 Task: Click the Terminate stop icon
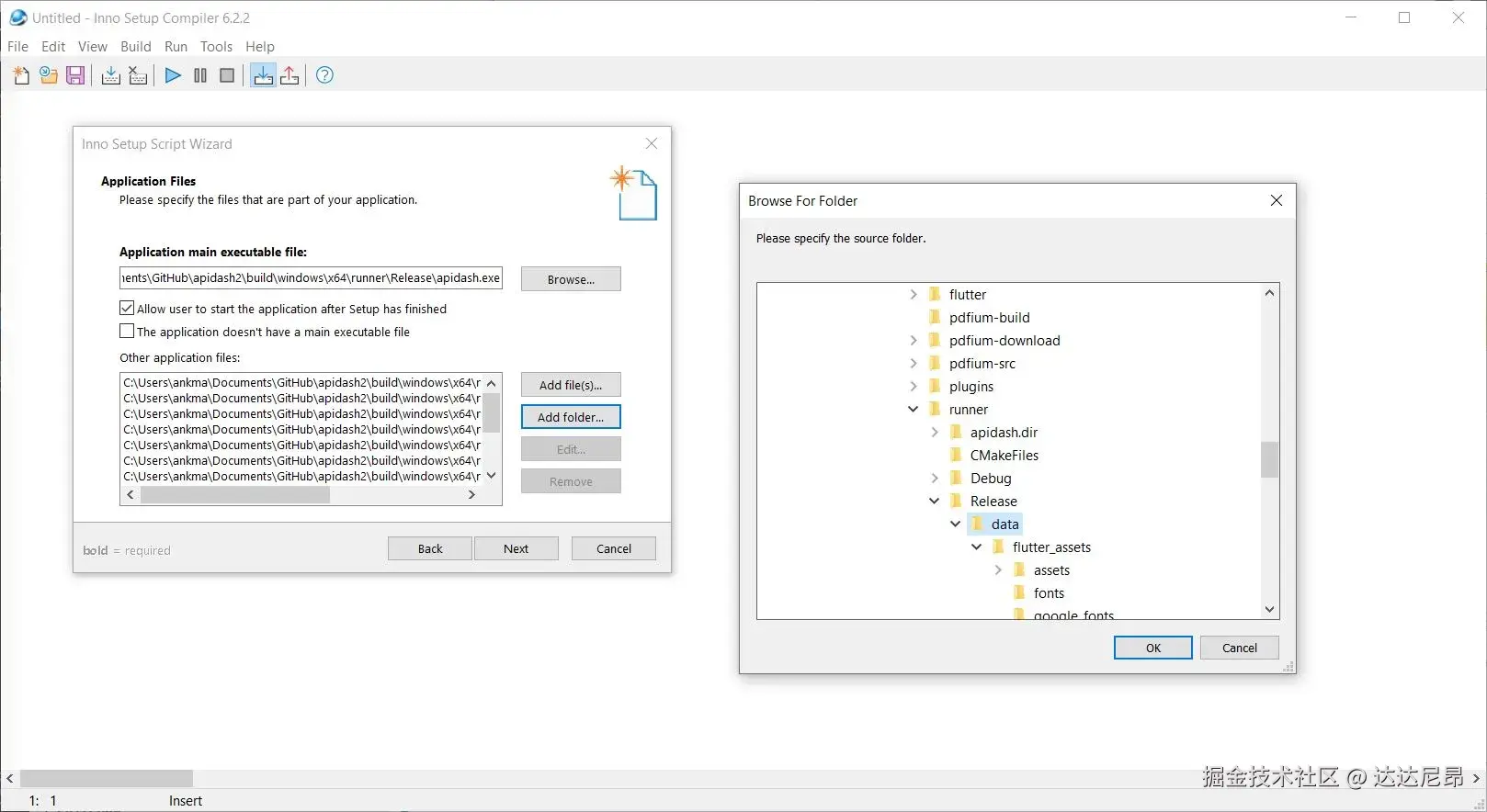[x=227, y=75]
